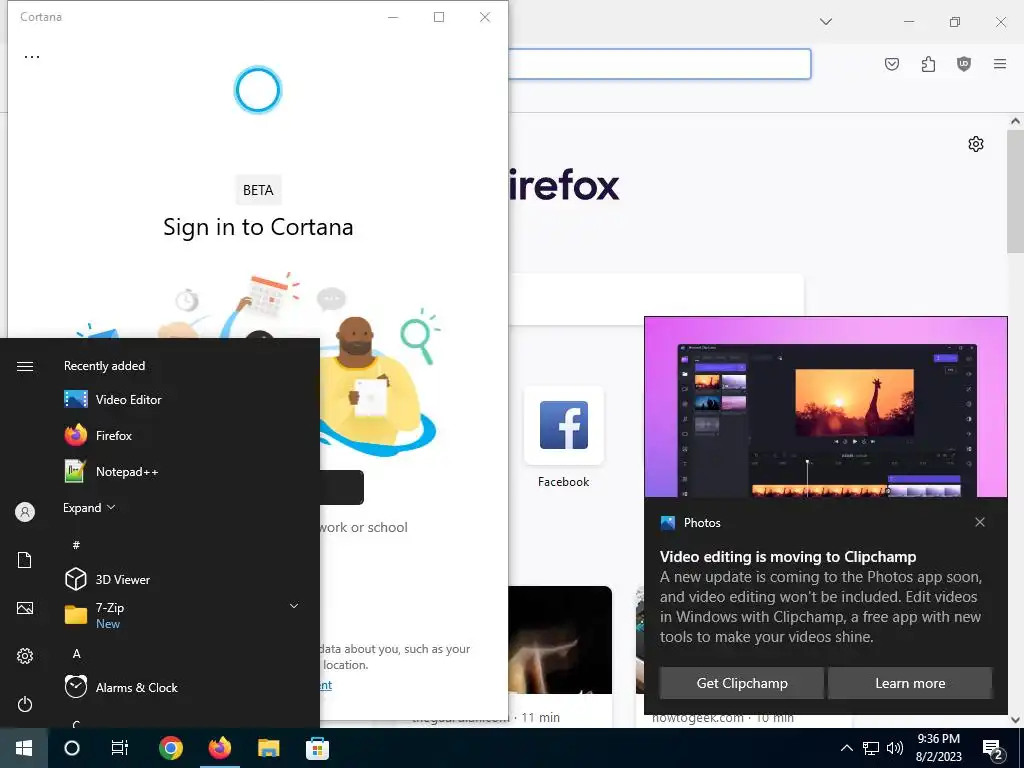
Task: Open Documents from Start sidebar
Action: pos(25,560)
